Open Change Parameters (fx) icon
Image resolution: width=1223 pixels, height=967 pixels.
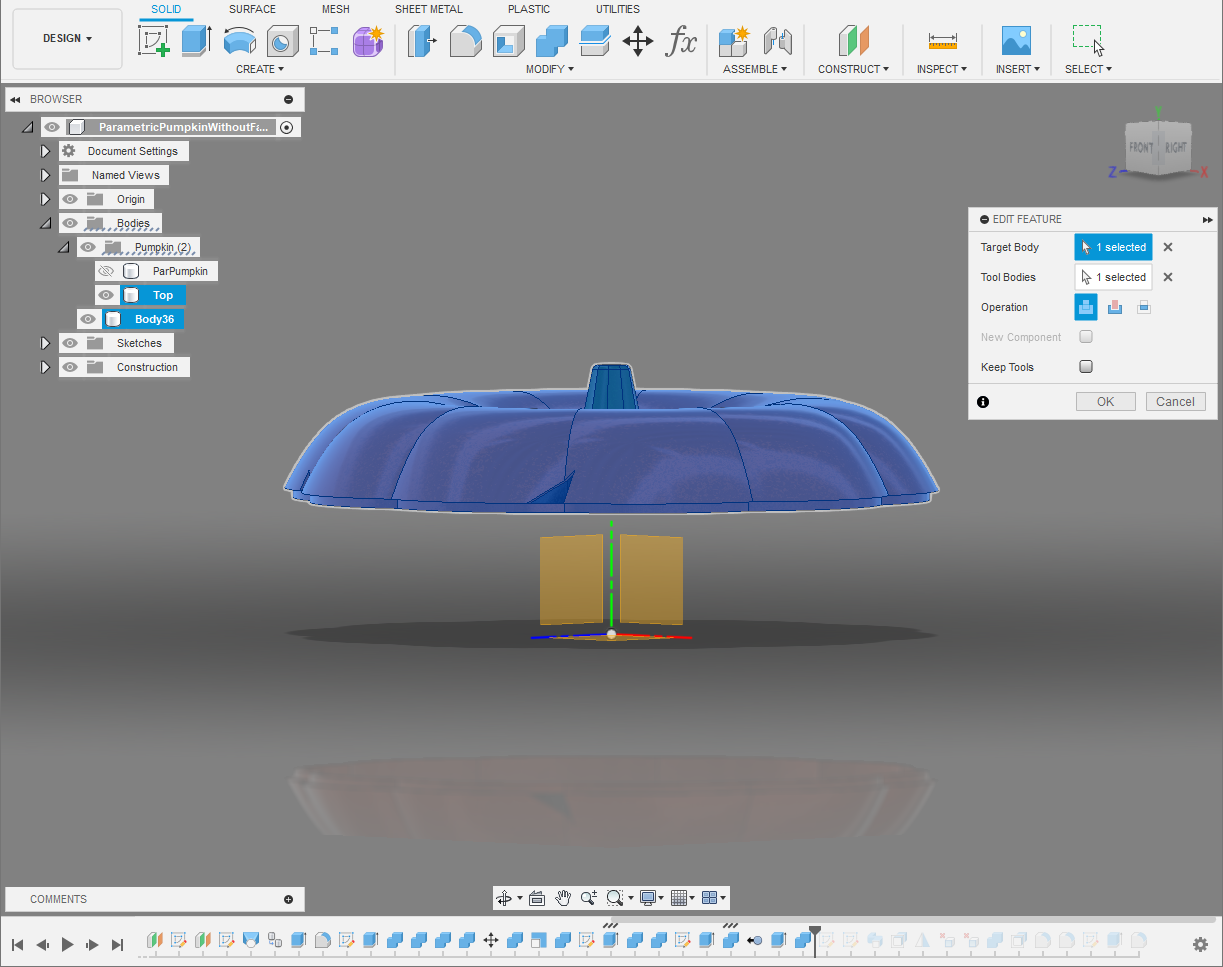point(681,41)
